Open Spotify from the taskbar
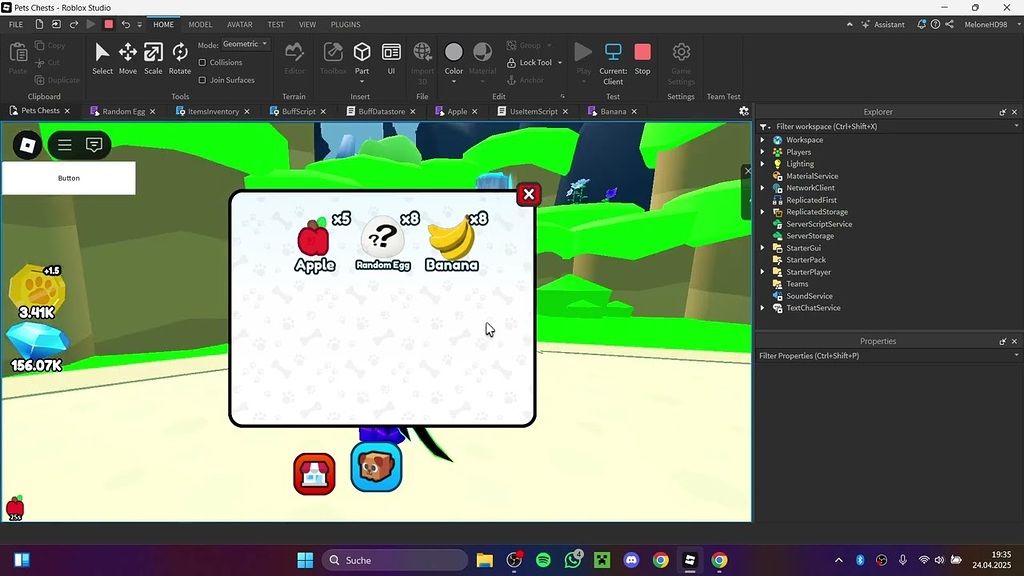Image resolution: width=1024 pixels, height=576 pixels. pyautogui.click(x=543, y=560)
